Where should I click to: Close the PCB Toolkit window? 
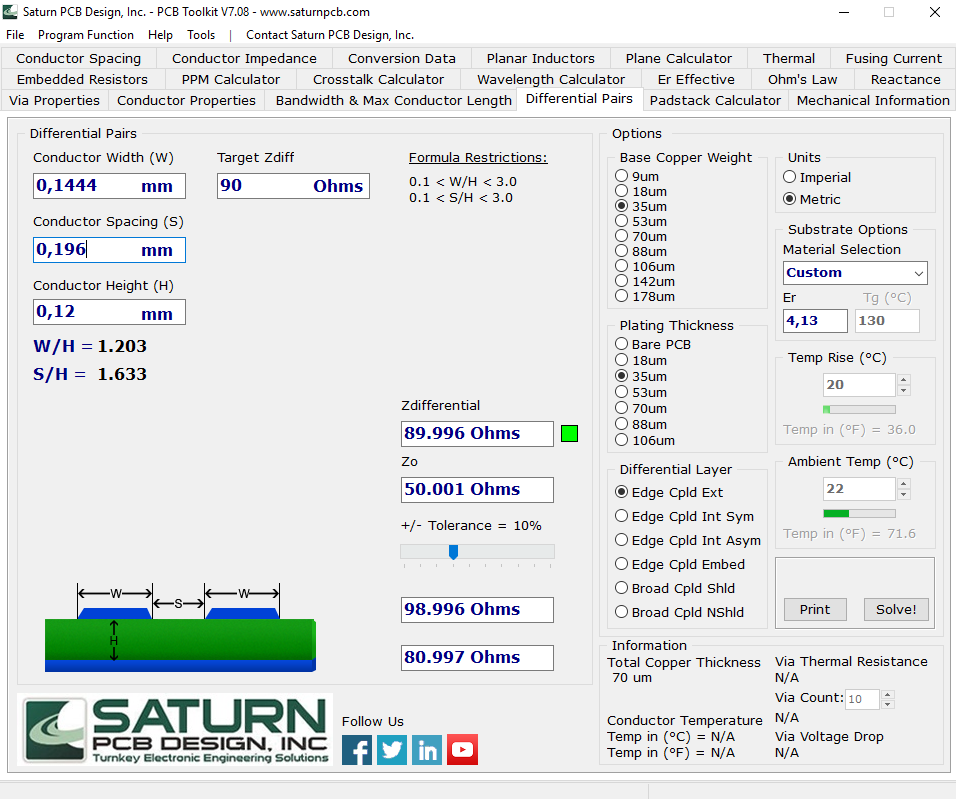coord(935,12)
